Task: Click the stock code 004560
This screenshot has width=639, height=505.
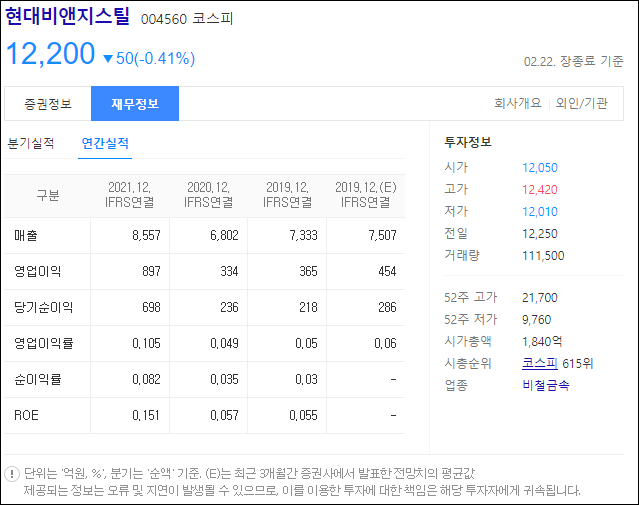Action: (x=164, y=19)
